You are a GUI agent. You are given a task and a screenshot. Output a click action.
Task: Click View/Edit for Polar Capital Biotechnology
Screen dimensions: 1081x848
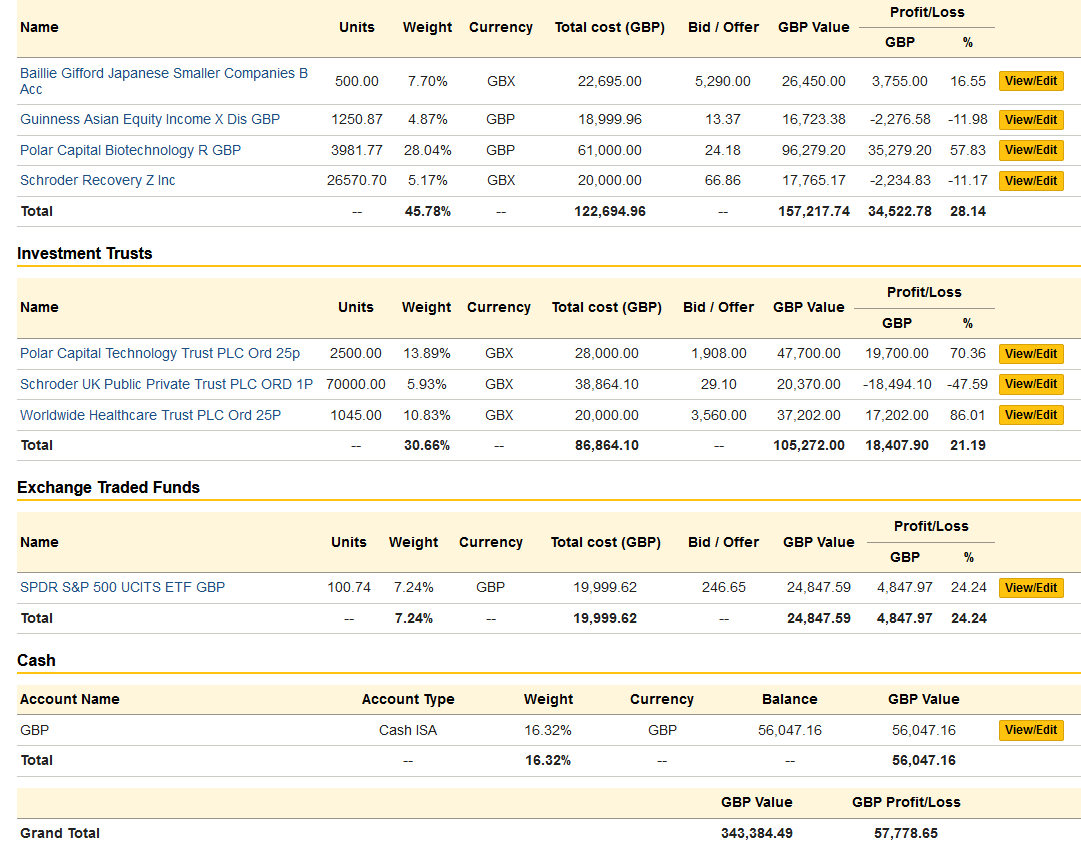pyautogui.click(x=1031, y=150)
